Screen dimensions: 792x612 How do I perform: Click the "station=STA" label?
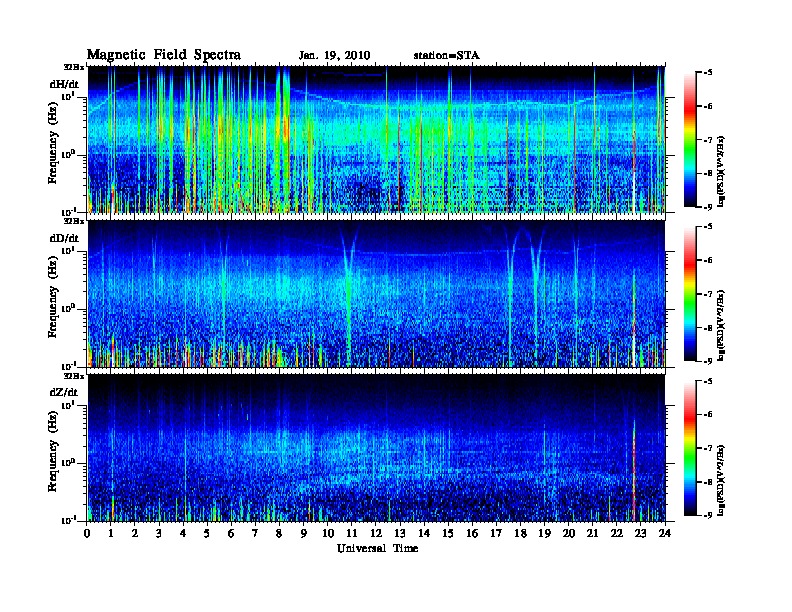click(447, 56)
